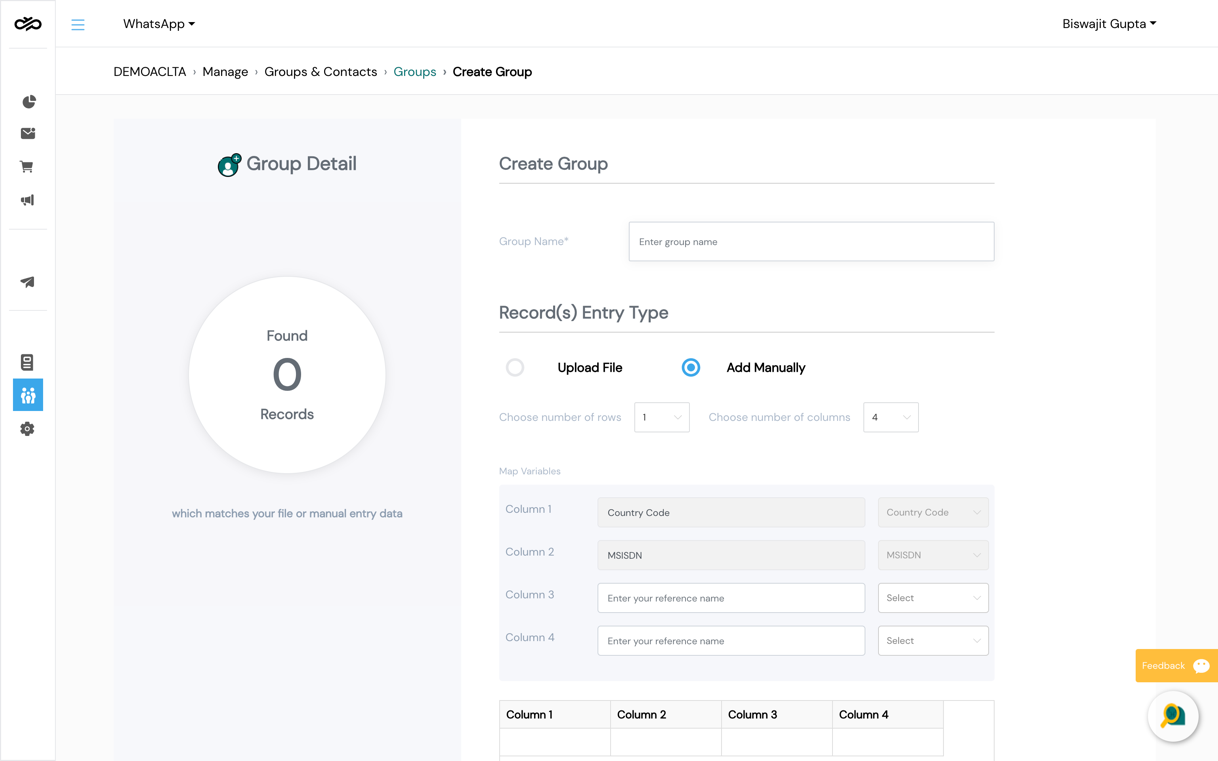
Task: Open the paper plane send icon
Action: [27, 282]
